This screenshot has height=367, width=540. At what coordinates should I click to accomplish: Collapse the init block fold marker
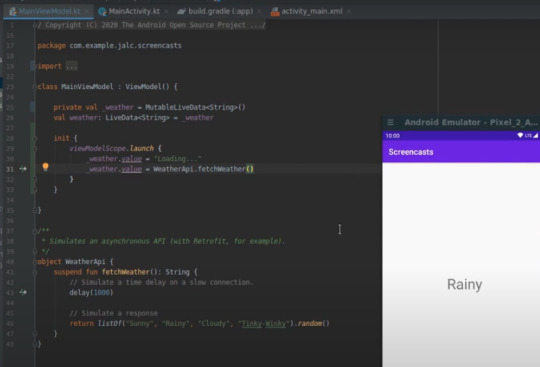point(35,138)
